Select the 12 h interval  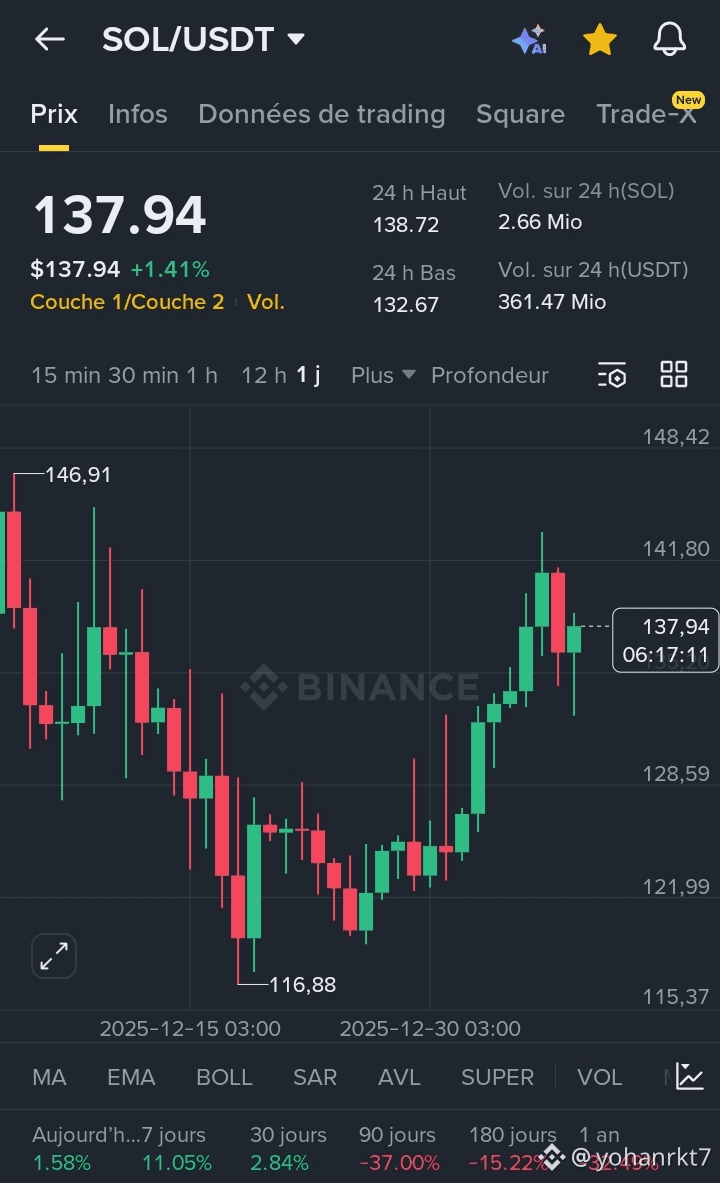coord(263,375)
